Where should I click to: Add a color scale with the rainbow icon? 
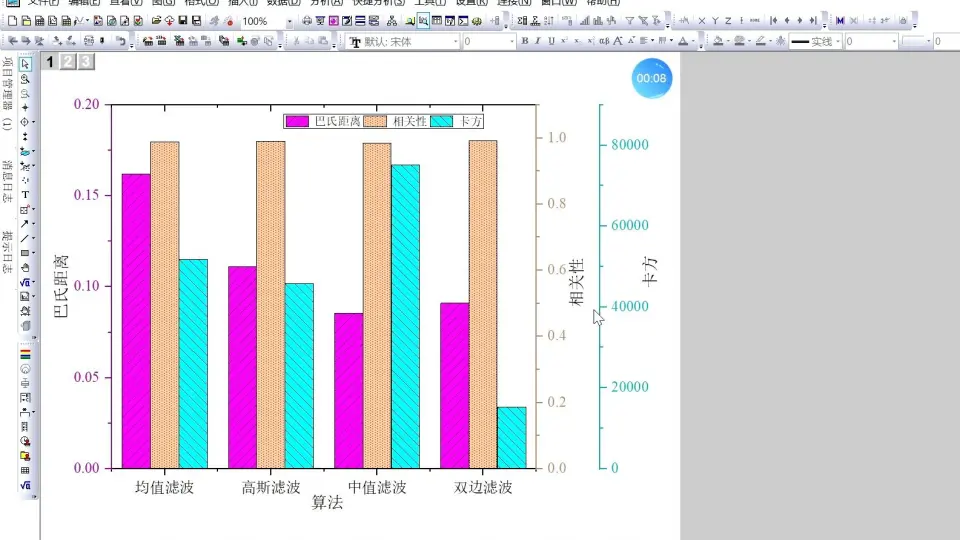pyautogui.click(x=25, y=355)
